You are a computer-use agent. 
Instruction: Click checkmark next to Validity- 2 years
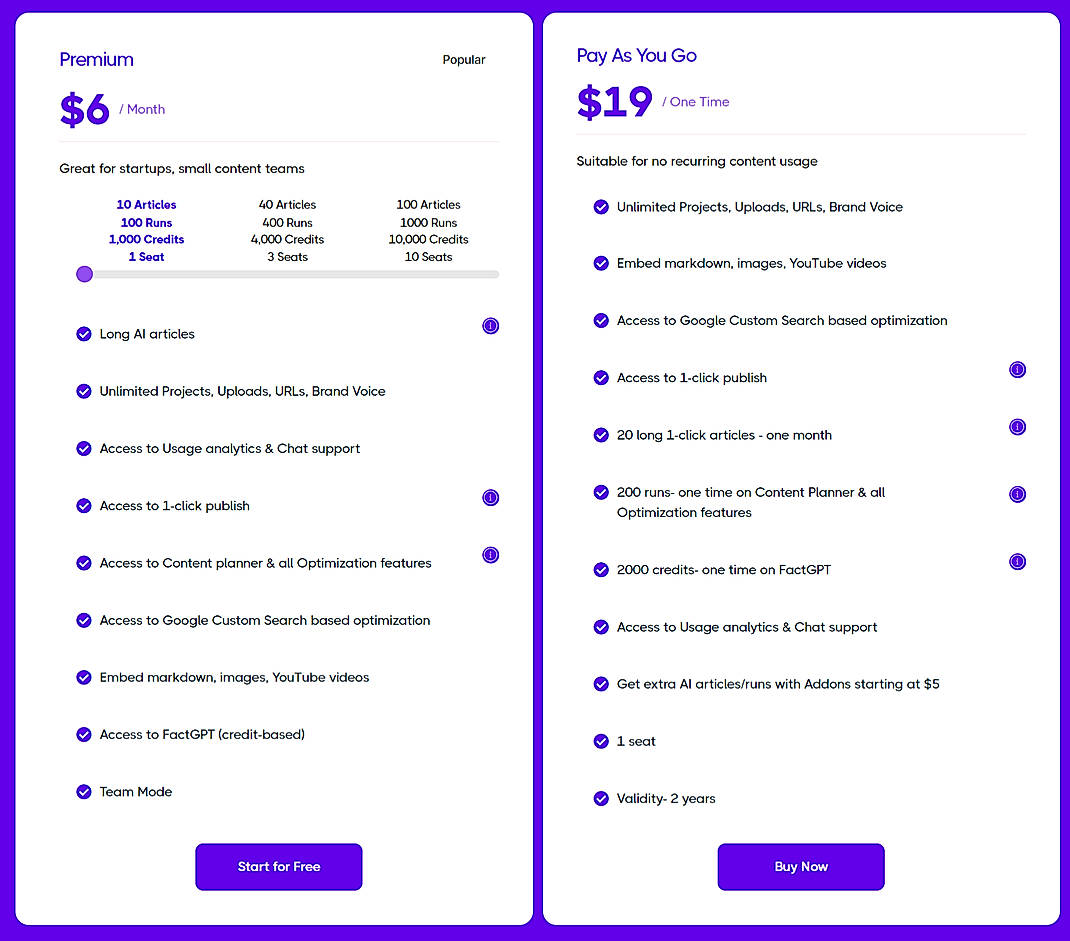pyautogui.click(x=600, y=798)
